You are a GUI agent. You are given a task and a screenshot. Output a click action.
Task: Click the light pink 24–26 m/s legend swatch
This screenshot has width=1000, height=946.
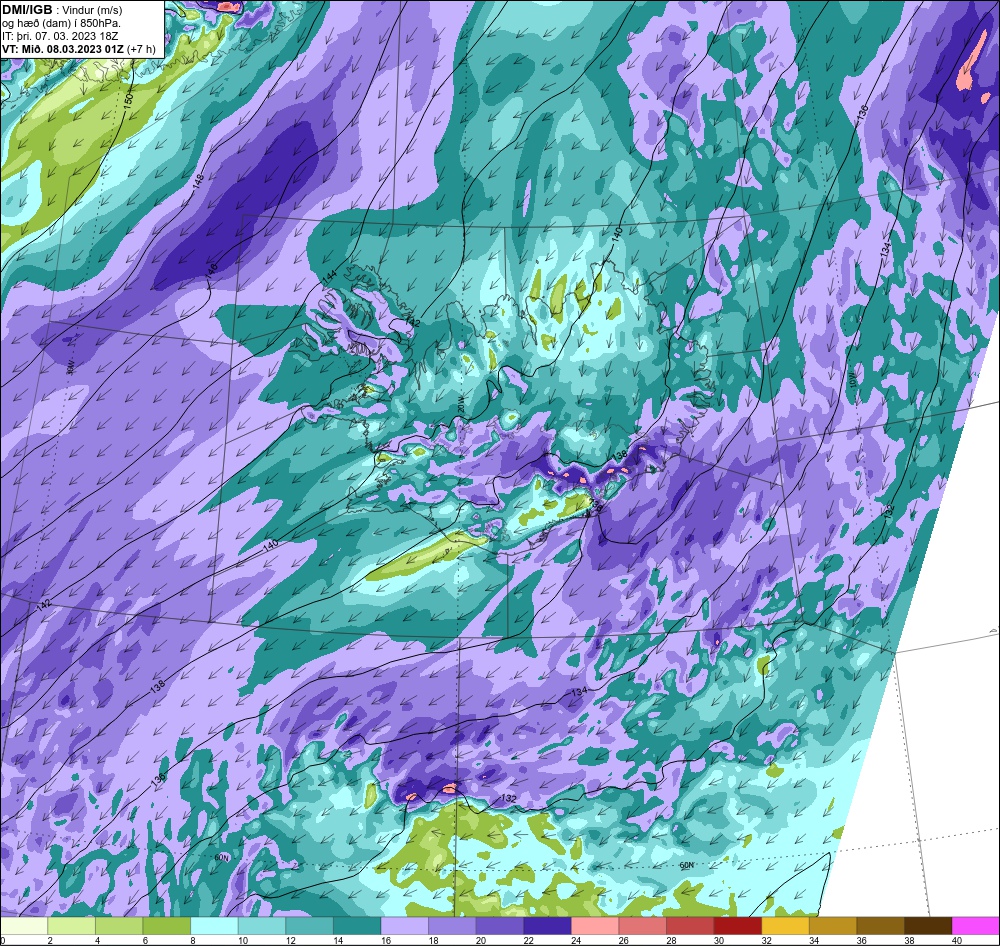coord(595,926)
